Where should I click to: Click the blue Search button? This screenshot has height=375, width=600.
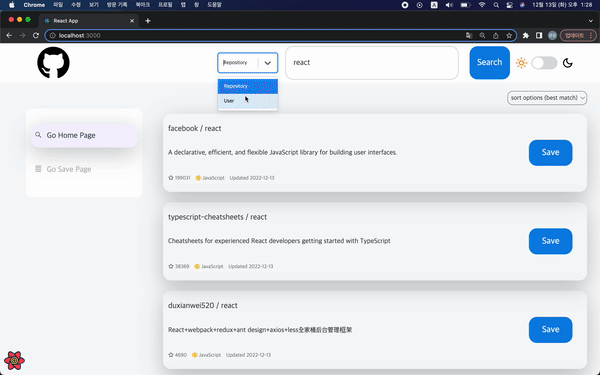pos(489,63)
